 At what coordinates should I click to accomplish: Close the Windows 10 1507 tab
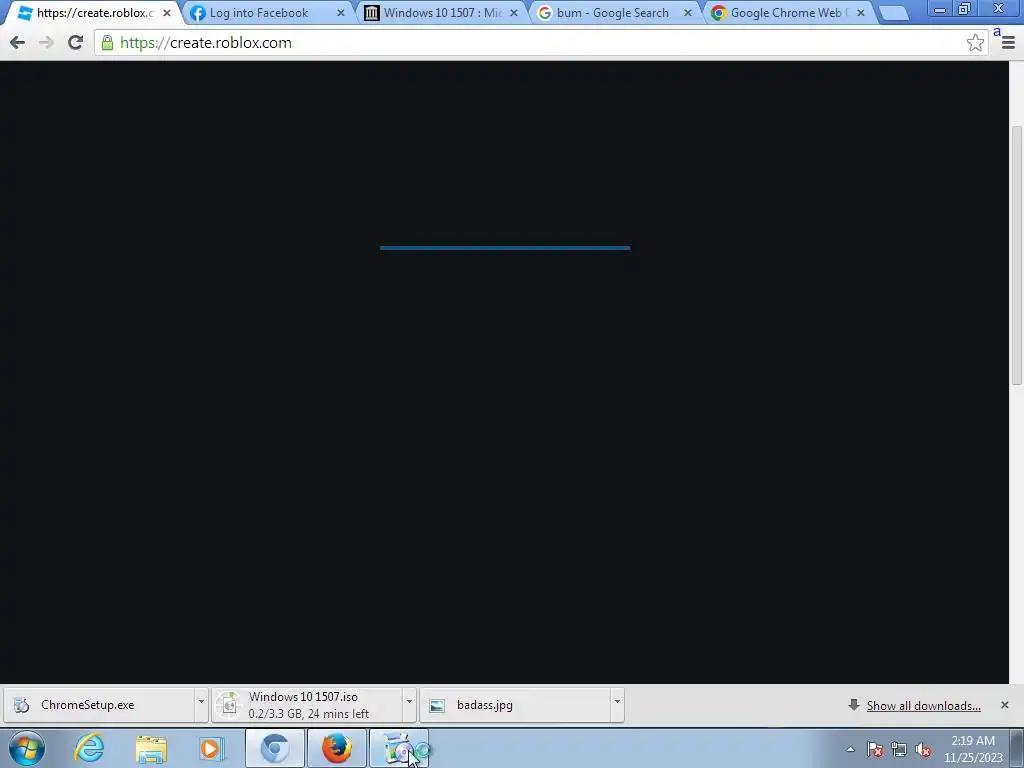click(x=514, y=12)
